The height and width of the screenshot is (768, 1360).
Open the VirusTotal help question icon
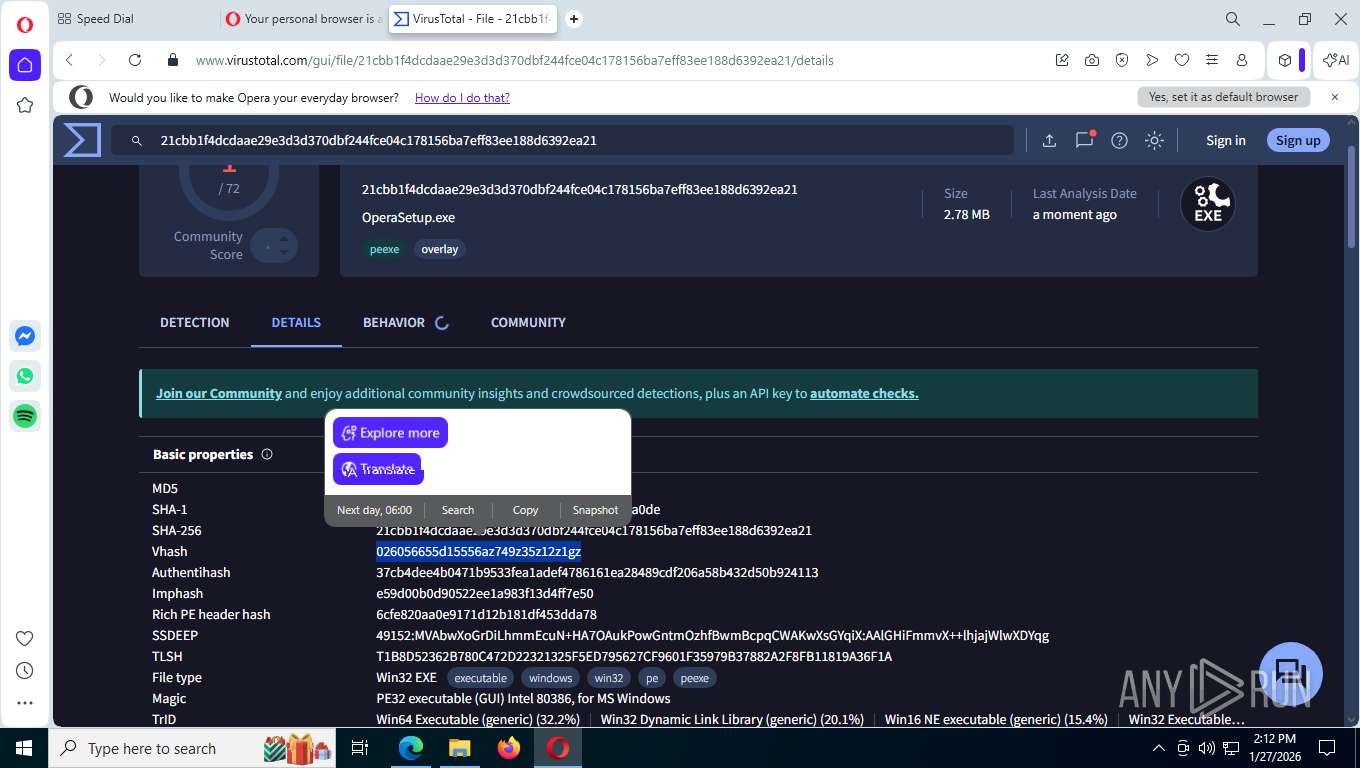click(x=1120, y=141)
